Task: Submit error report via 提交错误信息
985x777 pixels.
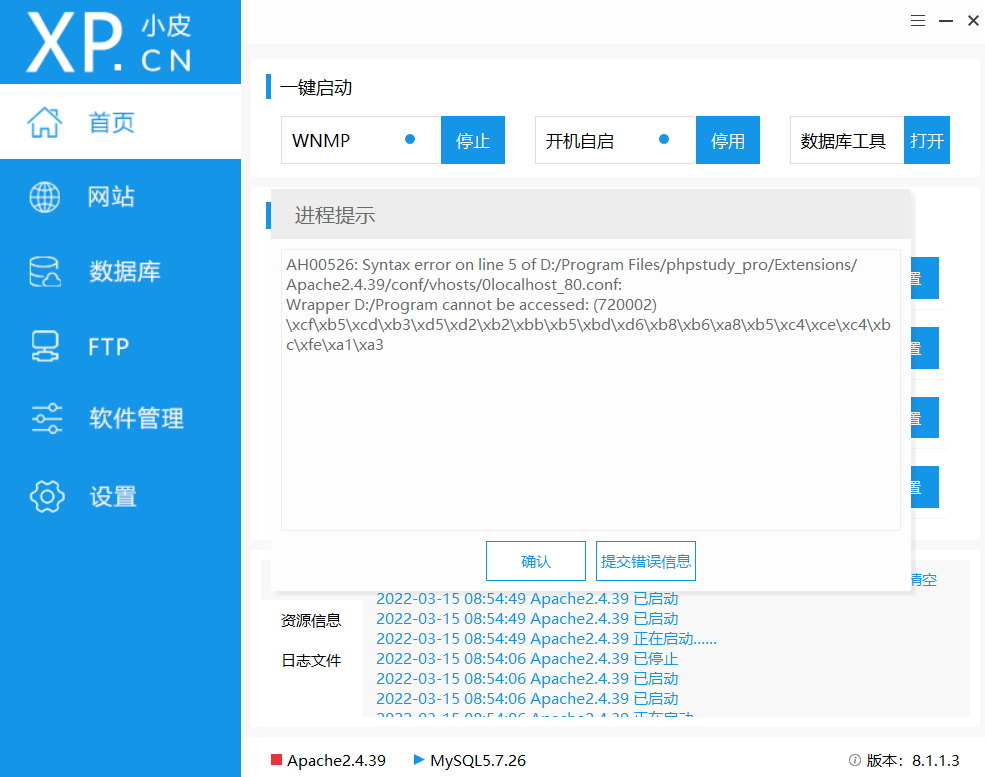Action: click(645, 561)
